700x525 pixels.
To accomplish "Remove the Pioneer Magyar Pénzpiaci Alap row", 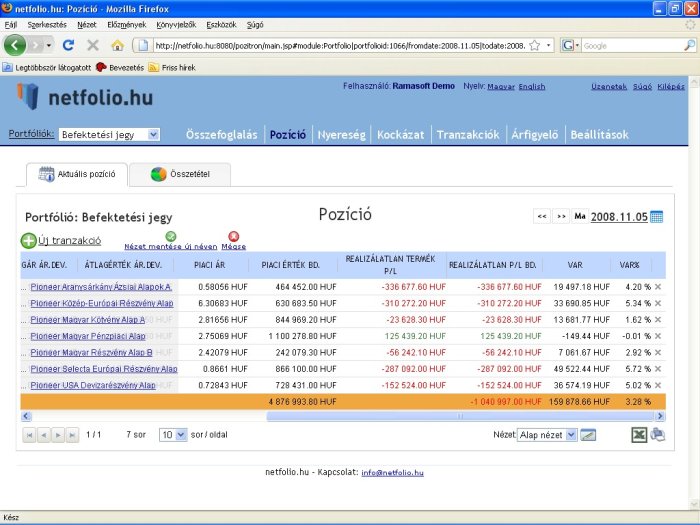I will point(658,336).
